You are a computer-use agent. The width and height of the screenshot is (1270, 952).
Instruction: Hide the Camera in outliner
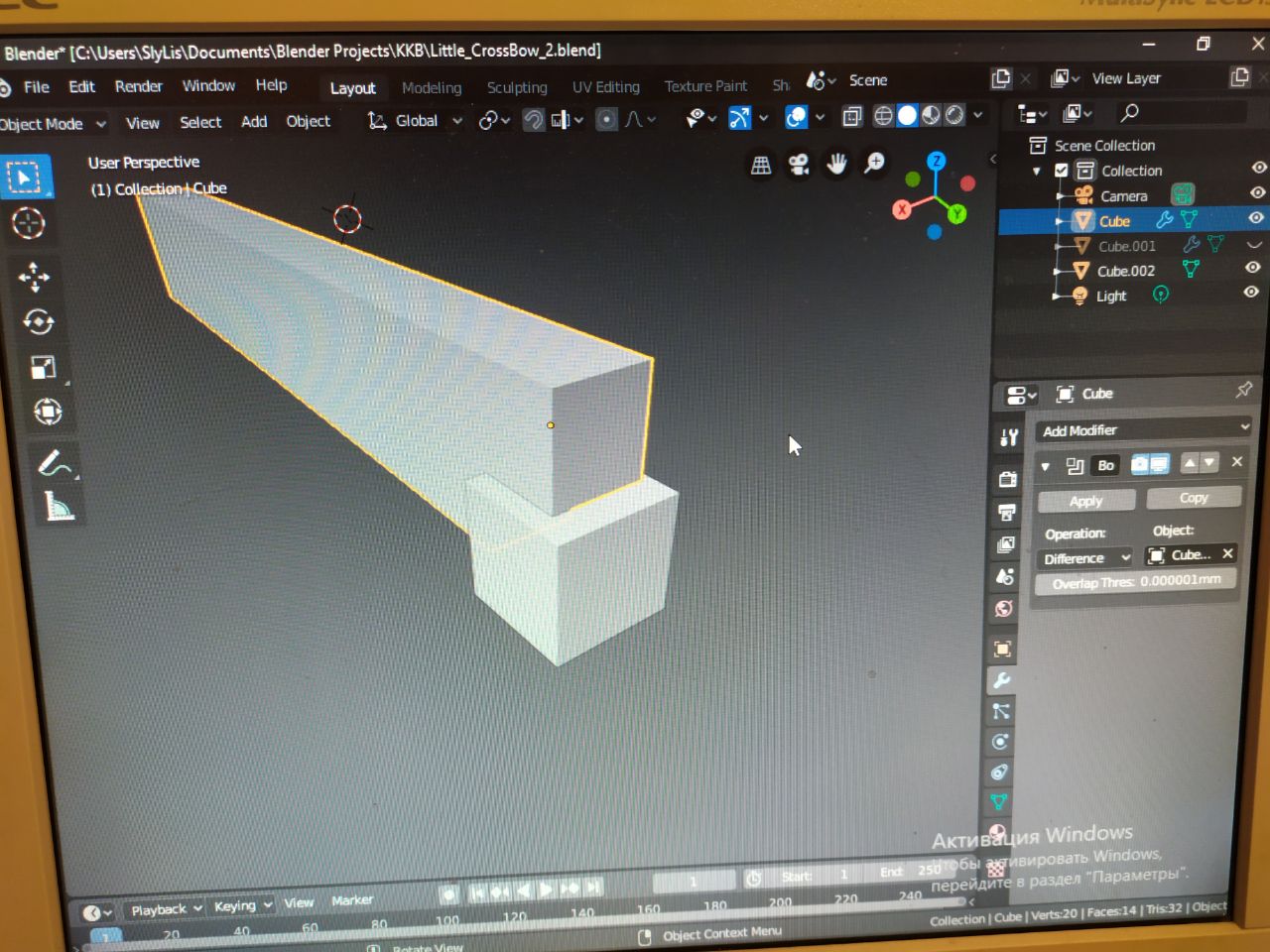click(x=1257, y=192)
